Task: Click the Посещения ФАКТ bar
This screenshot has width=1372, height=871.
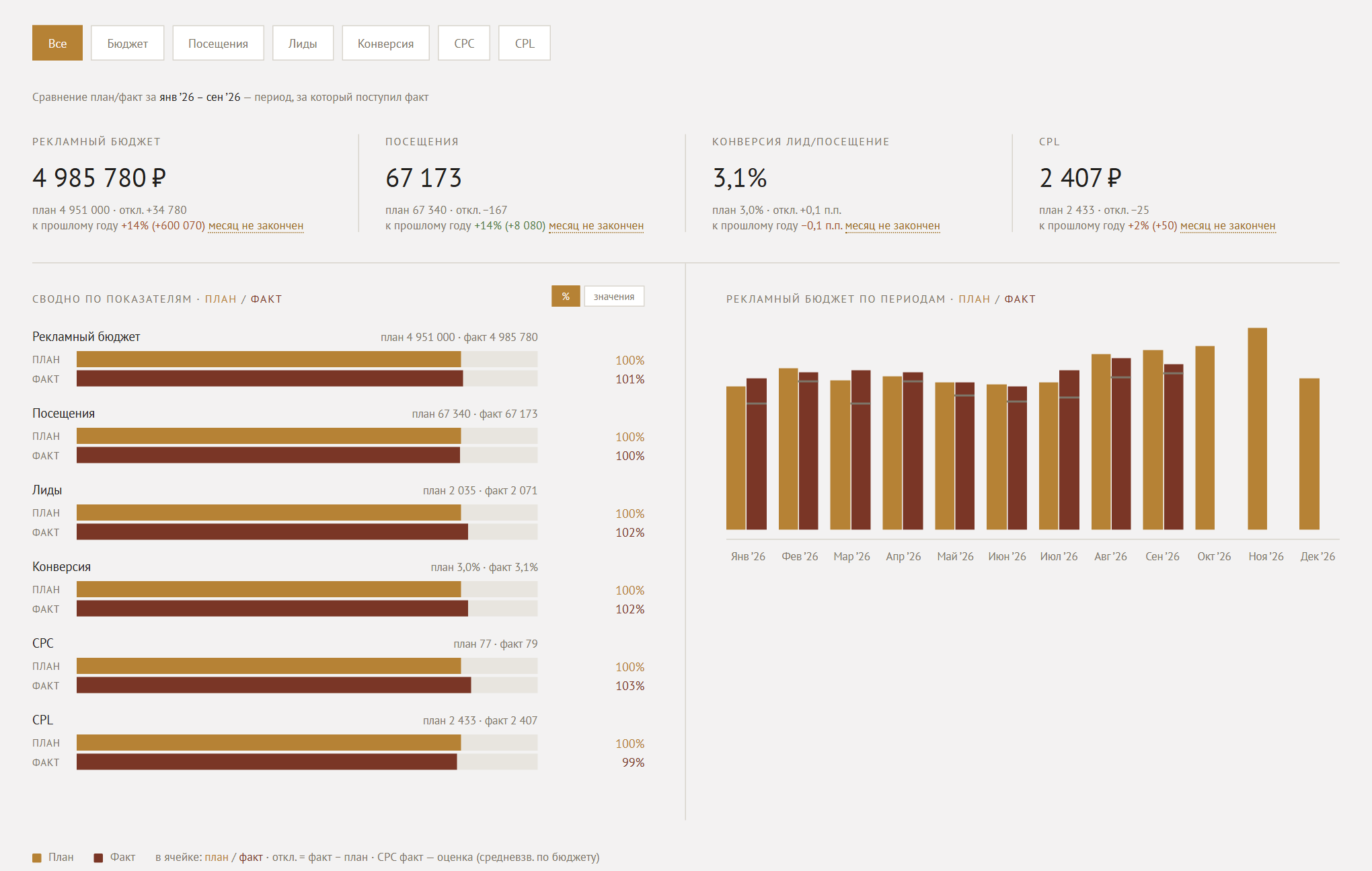Action: click(x=307, y=455)
